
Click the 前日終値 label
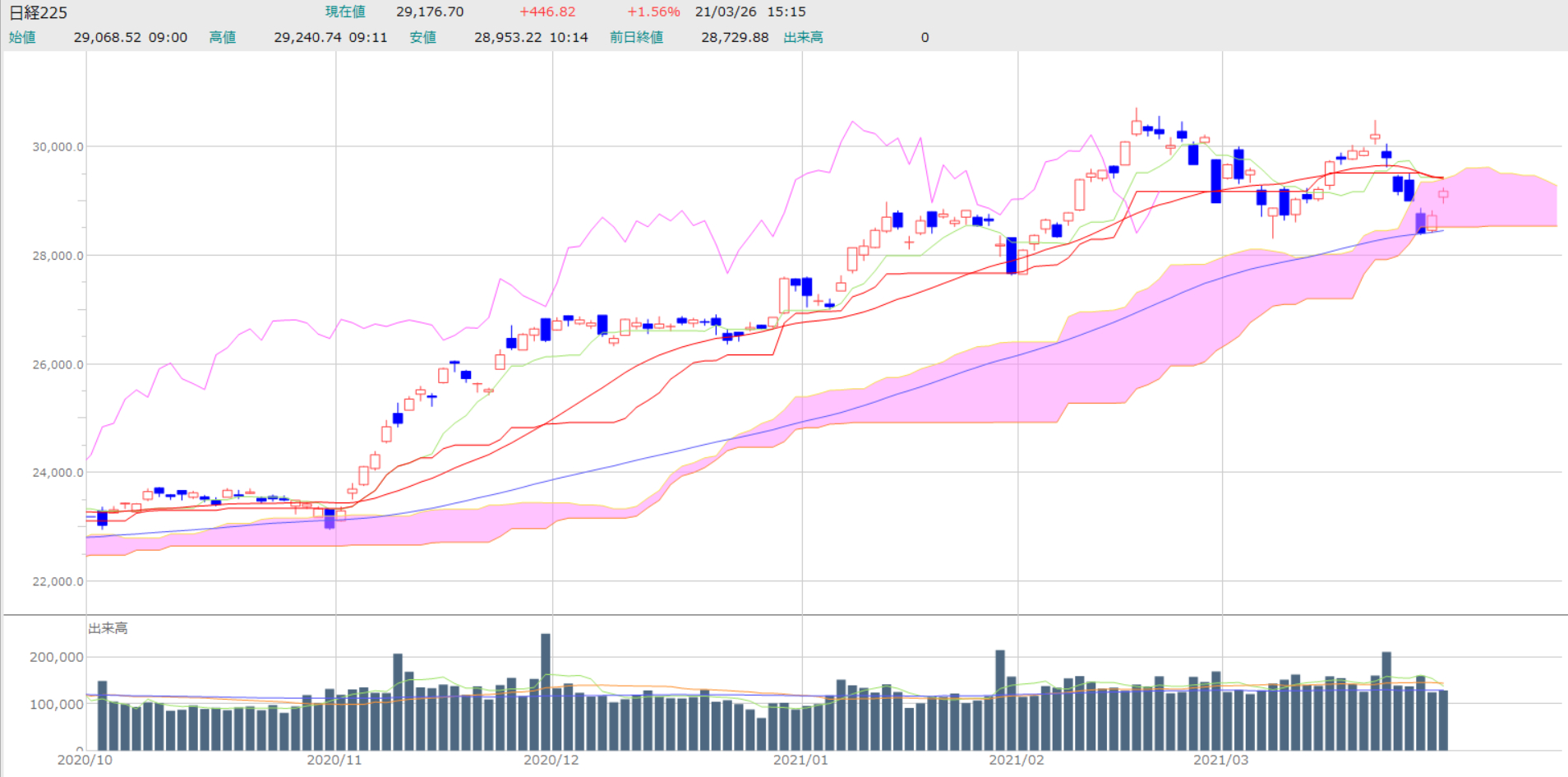click(x=636, y=37)
